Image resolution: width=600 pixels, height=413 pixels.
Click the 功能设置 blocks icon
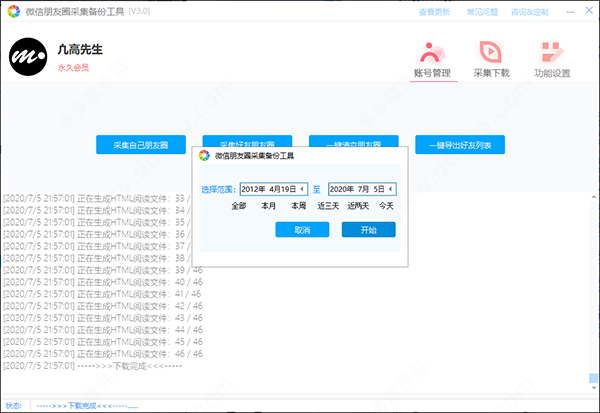(552, 52)
